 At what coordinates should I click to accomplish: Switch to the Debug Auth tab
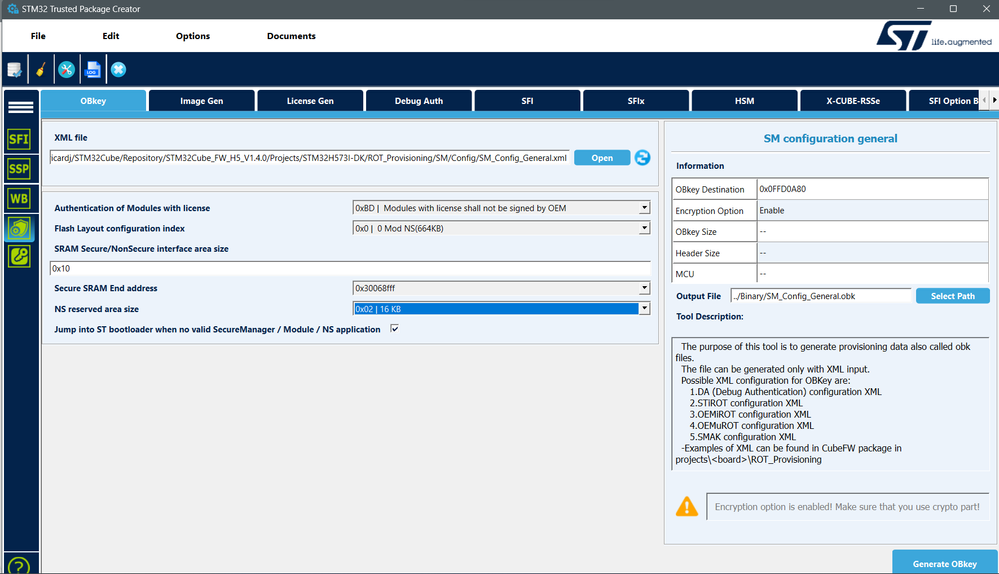coord(419,101)
